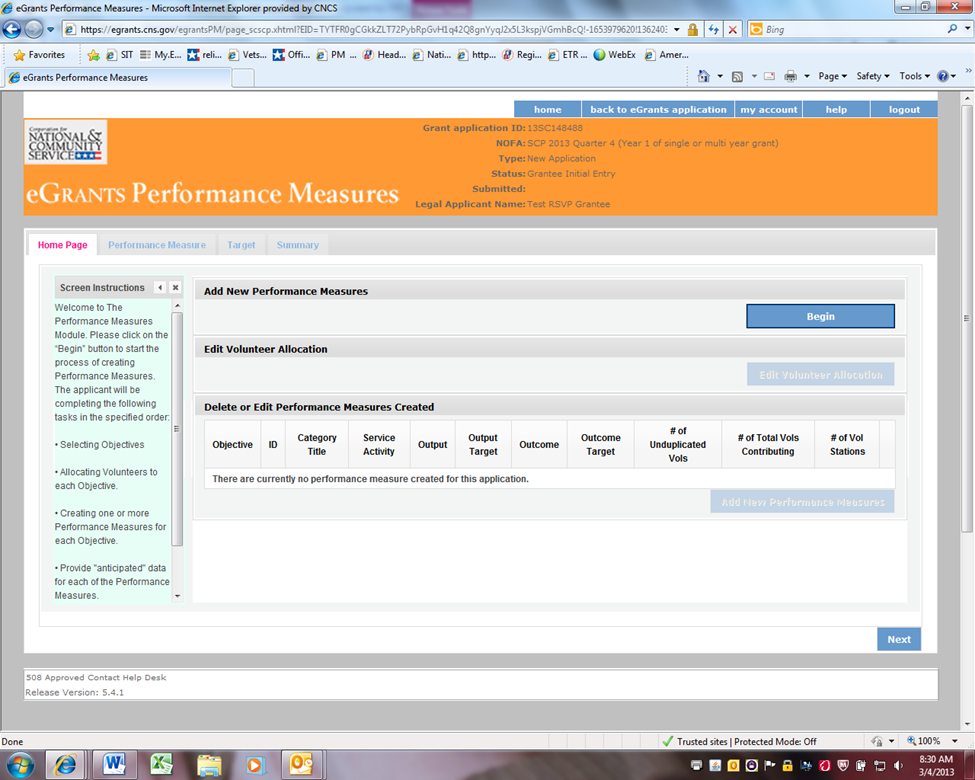
Task: Open Microsoft Word from the taskbar
Action: (114, 765)
